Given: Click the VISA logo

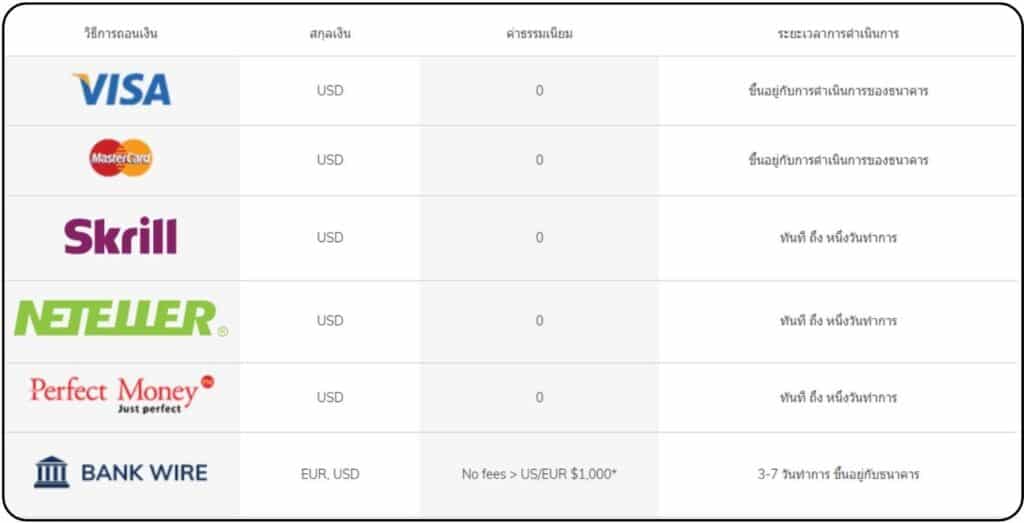Looking at the screenshot, I should [121, 89].
